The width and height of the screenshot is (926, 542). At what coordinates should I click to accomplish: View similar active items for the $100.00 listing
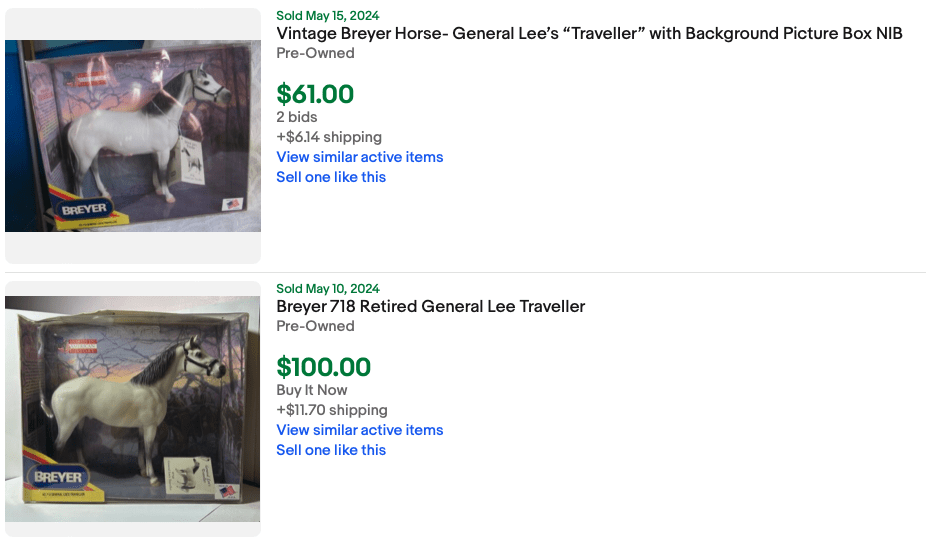(359, 430)
